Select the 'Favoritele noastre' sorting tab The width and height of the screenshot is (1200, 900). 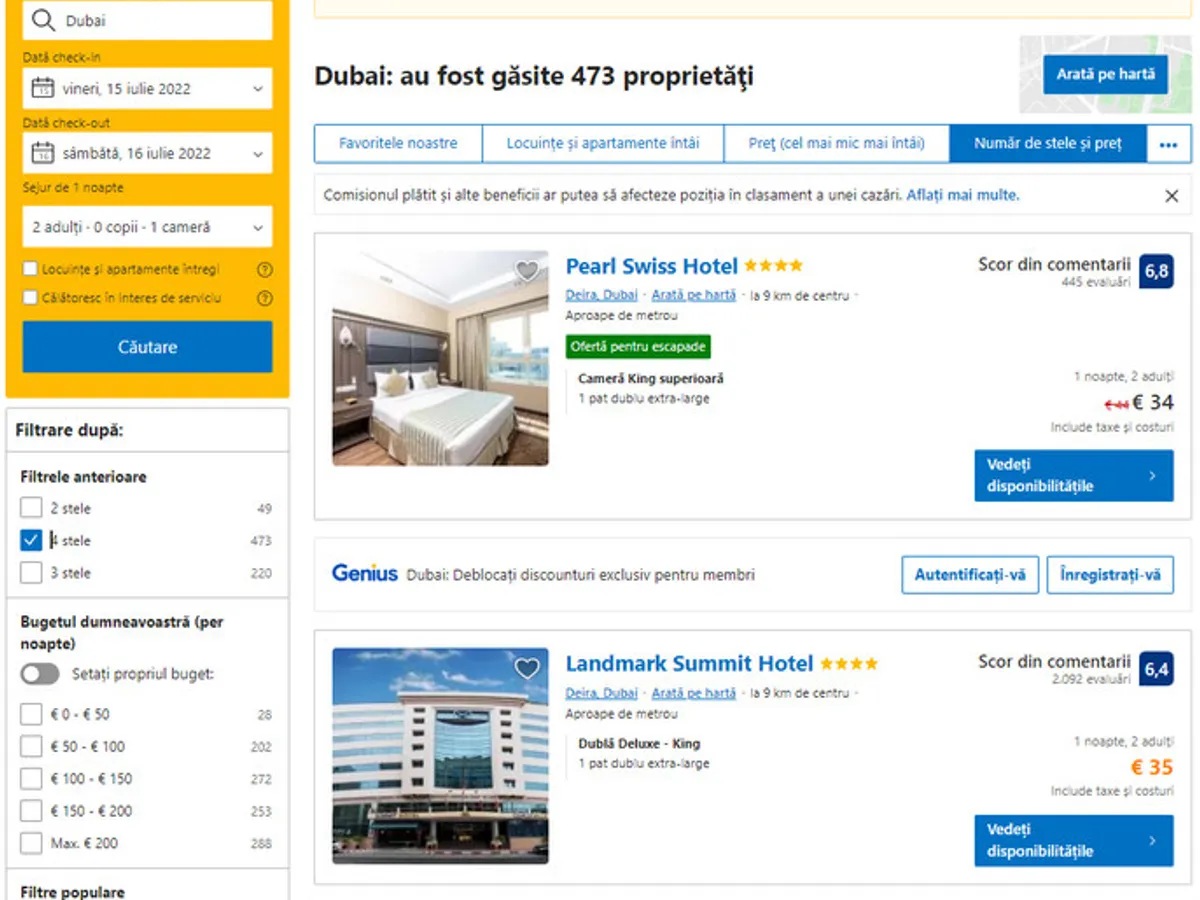coord(398,144)
